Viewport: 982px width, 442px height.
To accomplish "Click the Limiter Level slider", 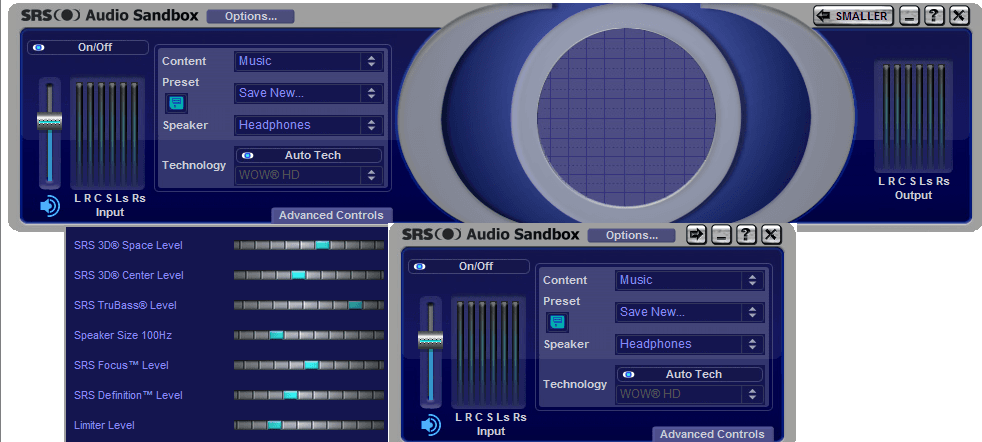I will click(x=309, y=425).
